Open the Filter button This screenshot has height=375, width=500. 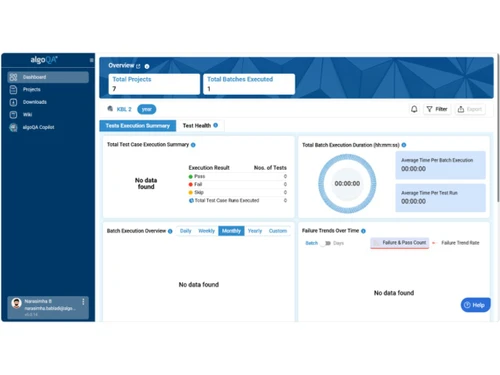point(437,109)
